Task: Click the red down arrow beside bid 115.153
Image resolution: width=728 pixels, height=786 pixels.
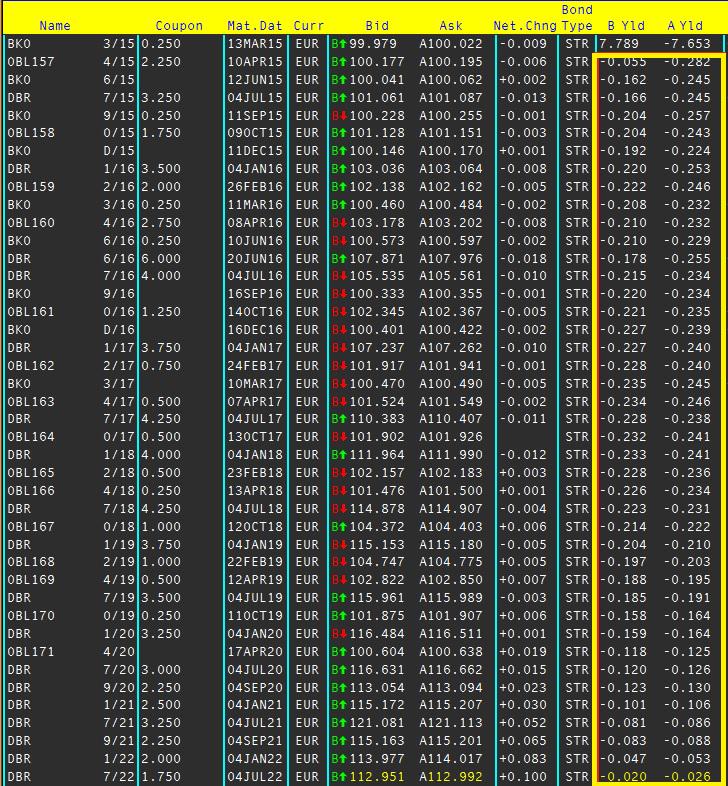Action: coord(343,544)
